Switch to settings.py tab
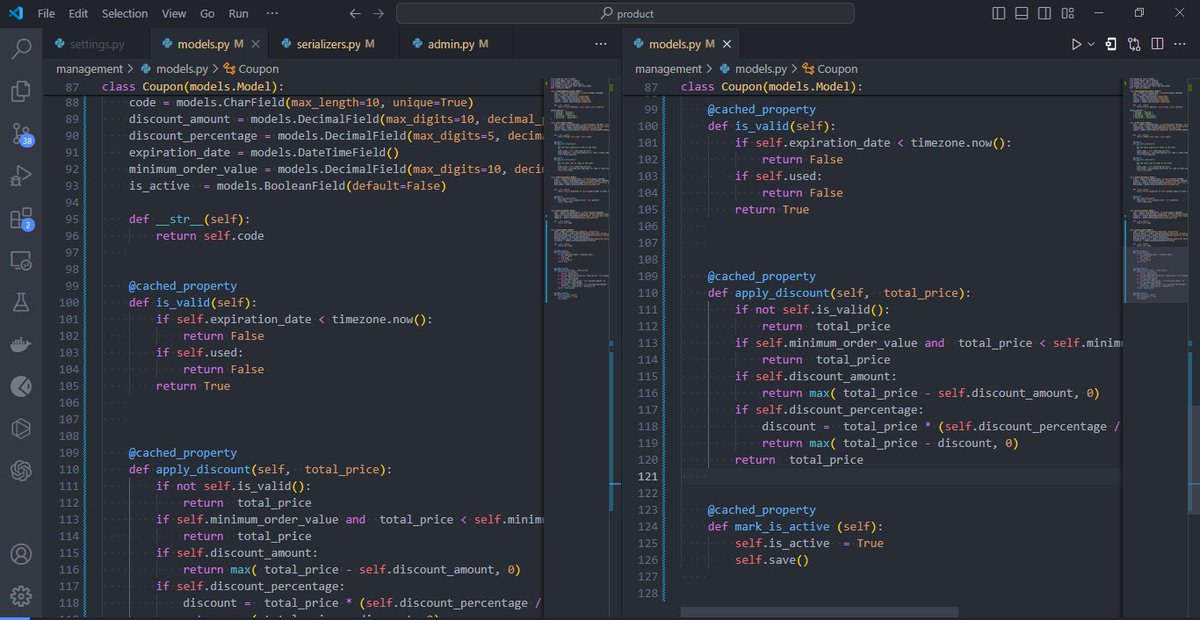Image resolution: width=1200 pixels, height=620 pixels. [96, 44]
